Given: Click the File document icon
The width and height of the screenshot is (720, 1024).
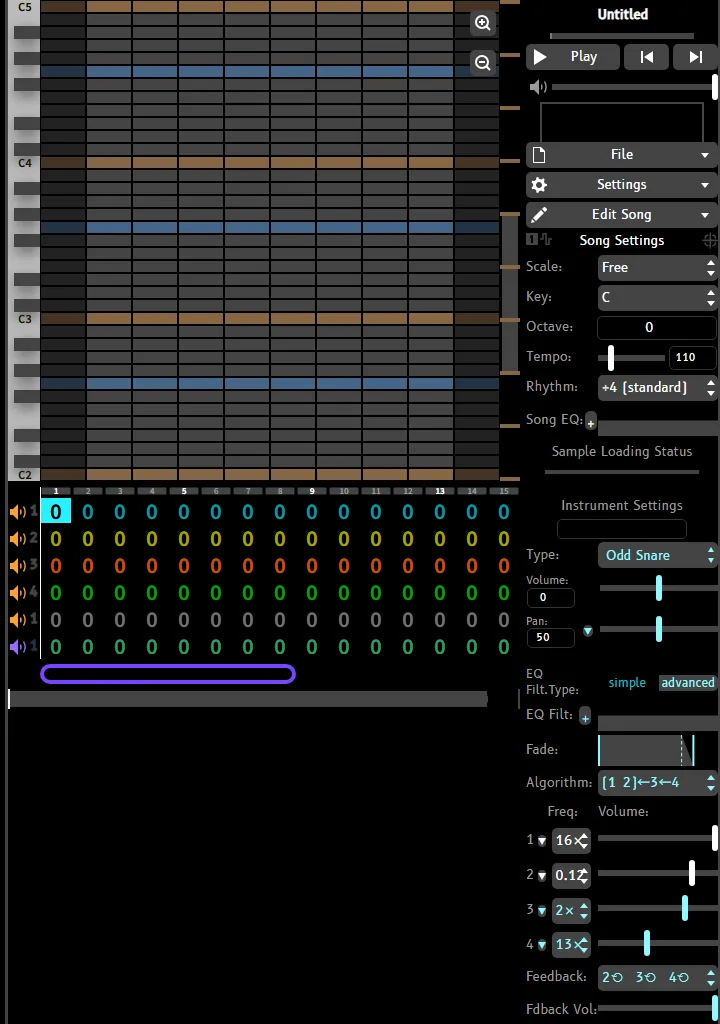Looking at the screenshot, I should pyautogui.click(x=539, y=155).
